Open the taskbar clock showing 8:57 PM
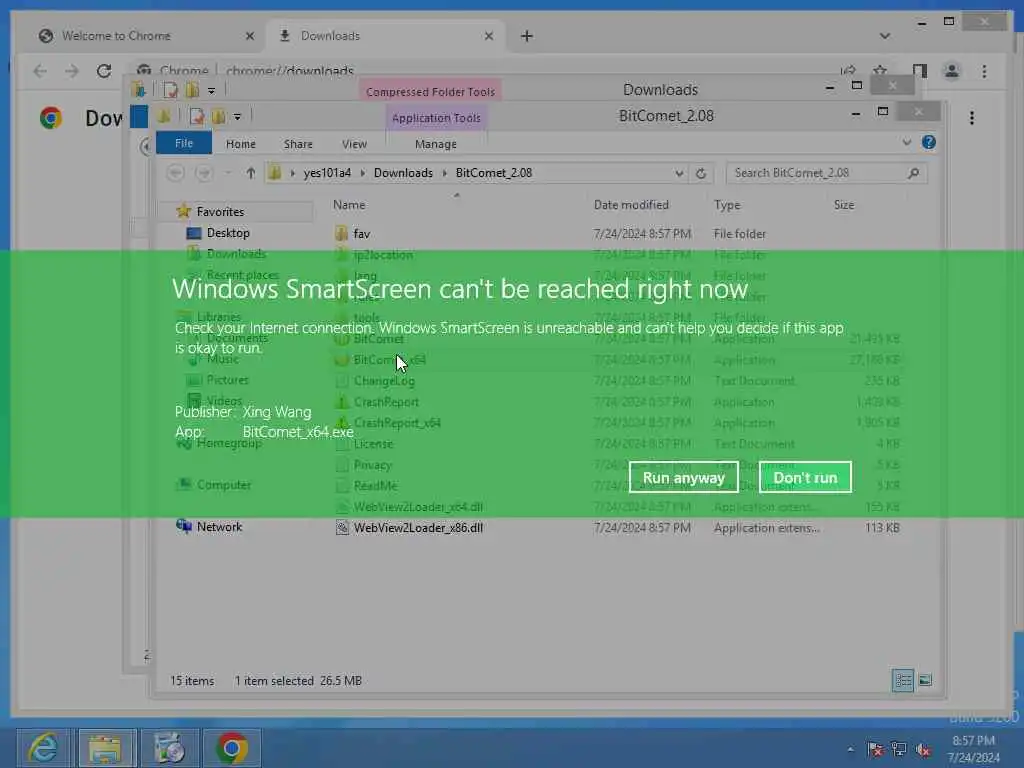This screenshot has height=768, width=1024. coord(973,749)
